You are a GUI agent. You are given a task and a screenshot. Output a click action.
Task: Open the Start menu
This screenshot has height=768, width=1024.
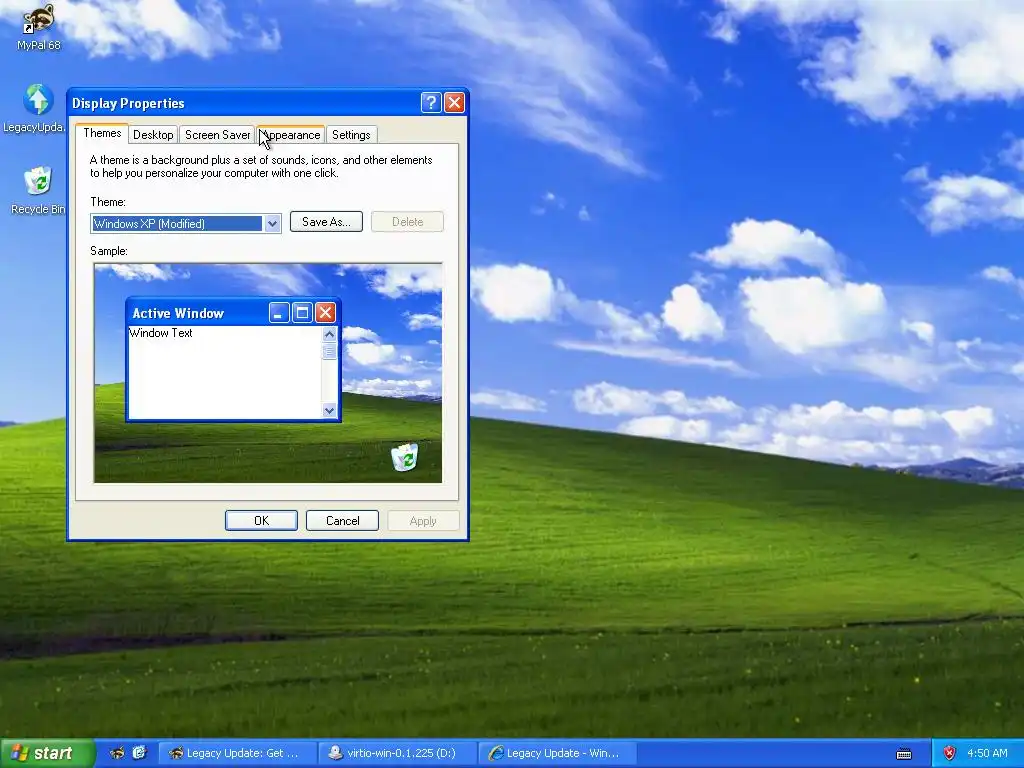coord(47,754)
